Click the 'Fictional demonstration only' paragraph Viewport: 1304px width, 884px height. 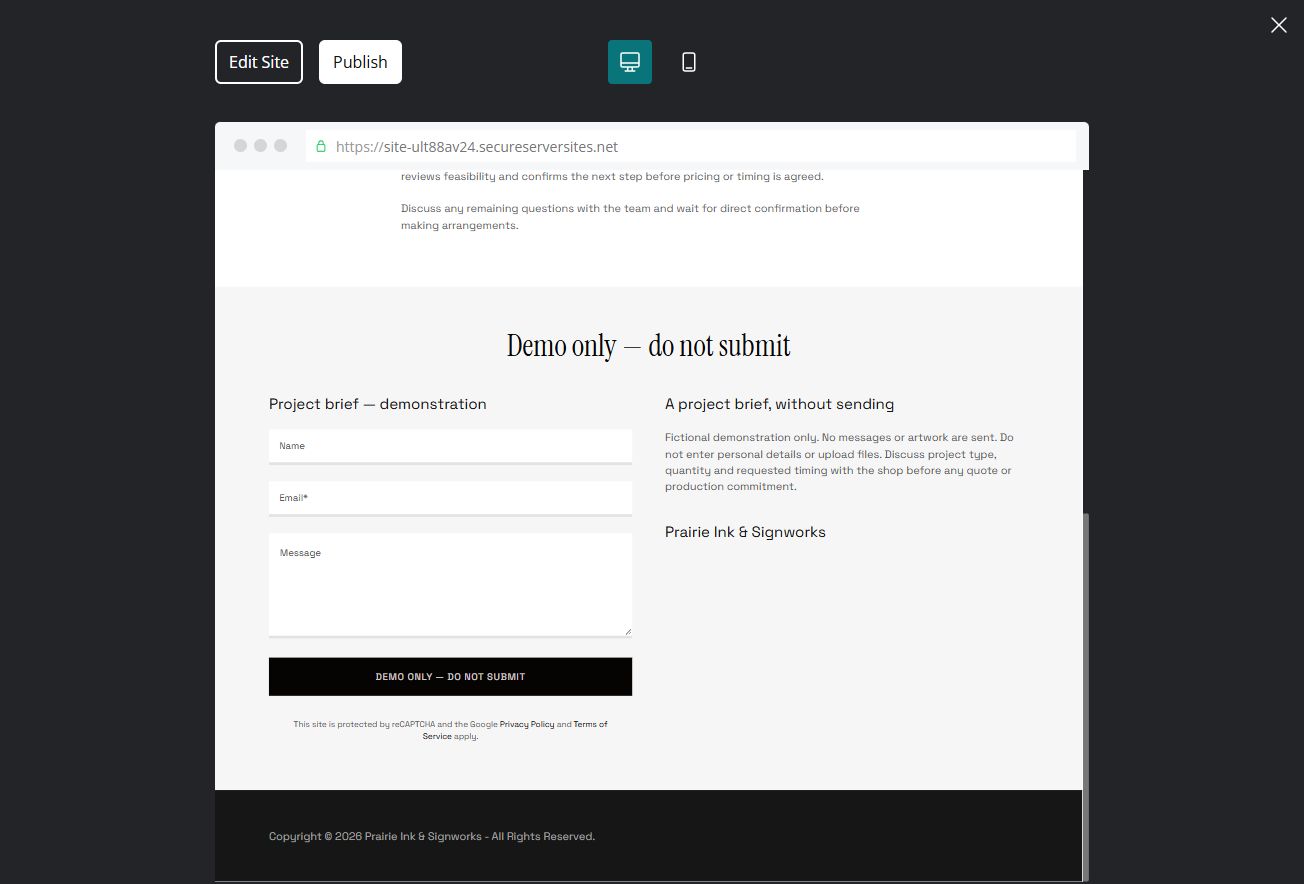click(x=840, y=462)
